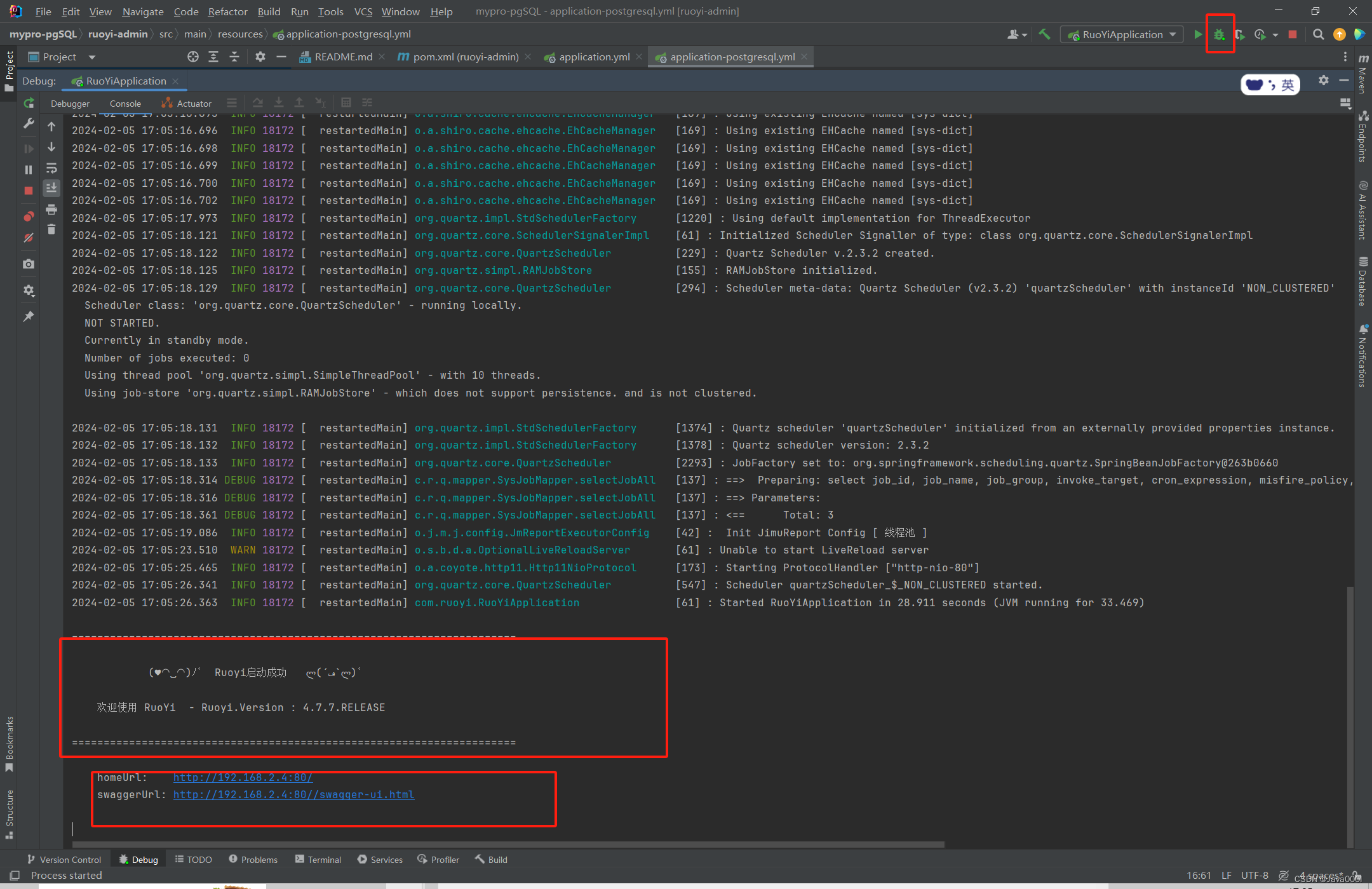Click the orange IDE update arrow icon
This screenshot has width=1372, height=889.
[x=1340, y=34]
